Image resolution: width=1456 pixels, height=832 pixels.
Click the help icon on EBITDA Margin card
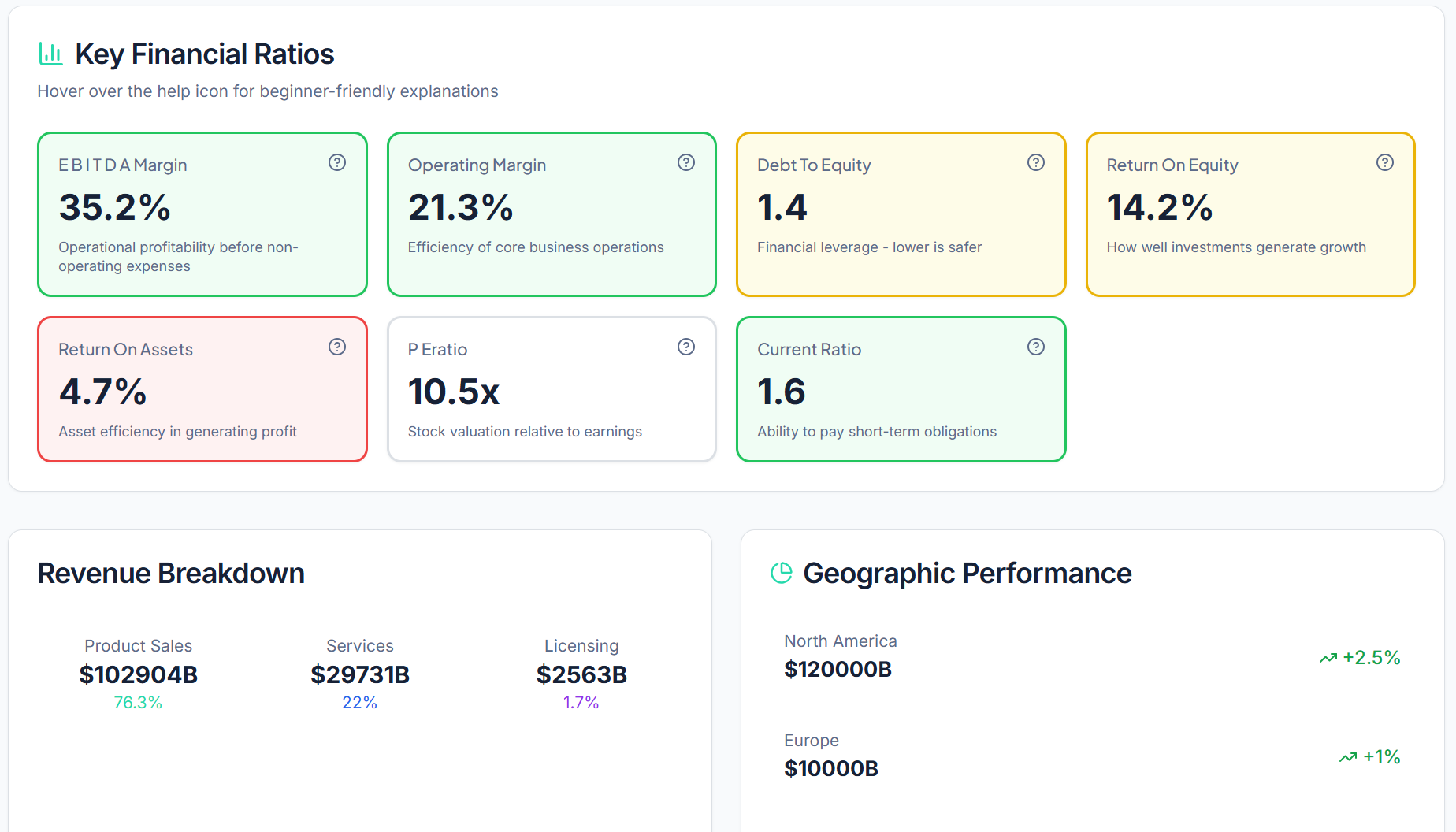pos(336,162)
